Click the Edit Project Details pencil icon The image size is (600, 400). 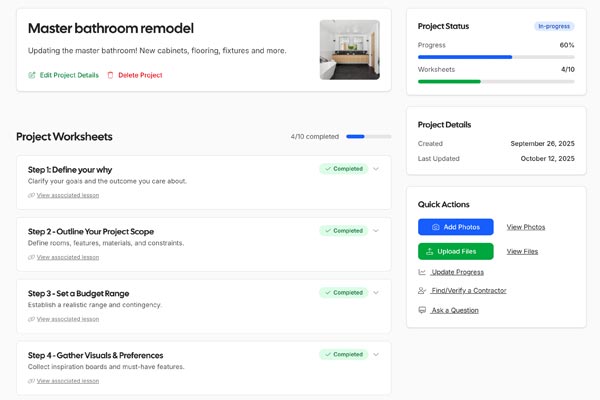[32, 75]
